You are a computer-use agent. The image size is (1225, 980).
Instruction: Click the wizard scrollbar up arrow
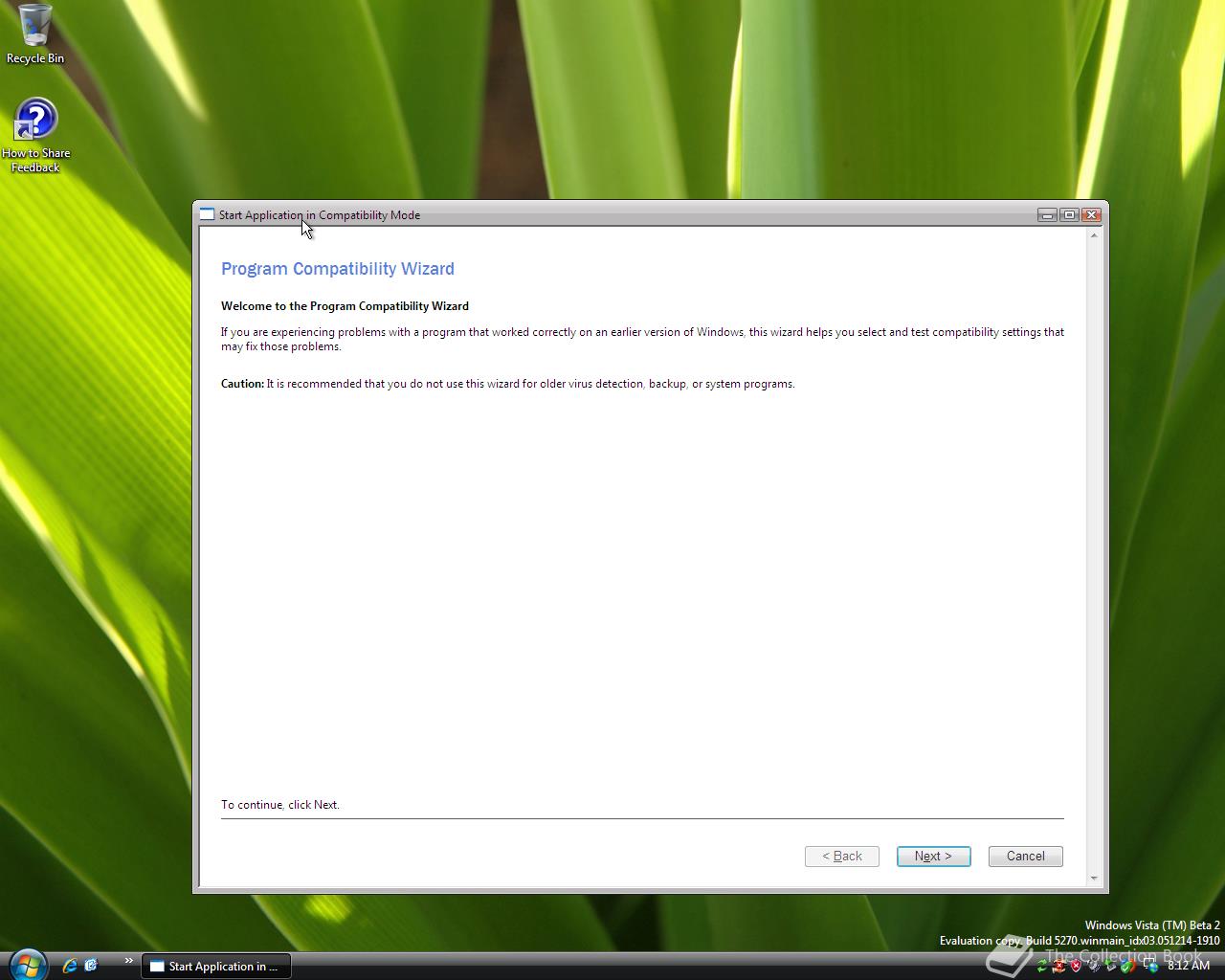1094,234
